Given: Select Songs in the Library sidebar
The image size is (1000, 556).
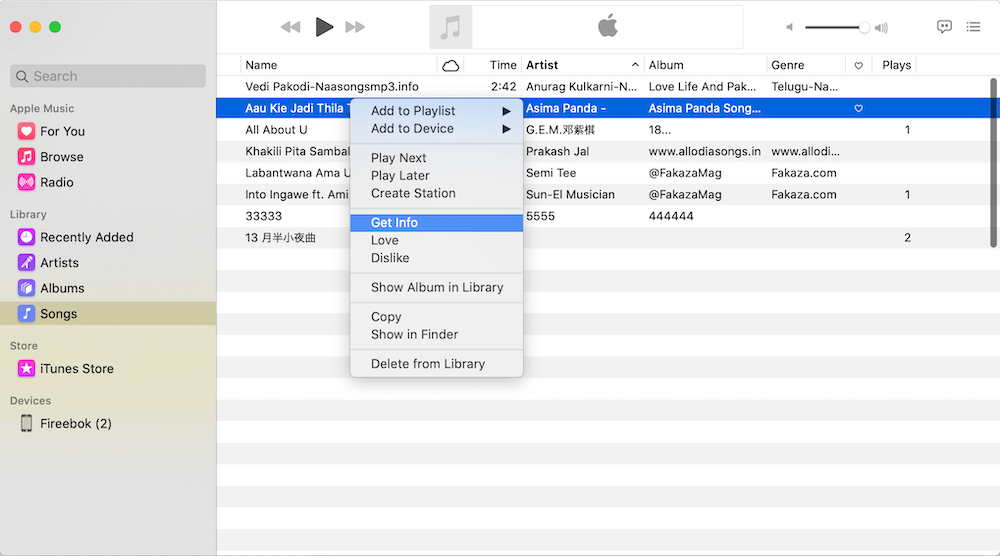Looking at the screenshot, I should tap(108, 313).
